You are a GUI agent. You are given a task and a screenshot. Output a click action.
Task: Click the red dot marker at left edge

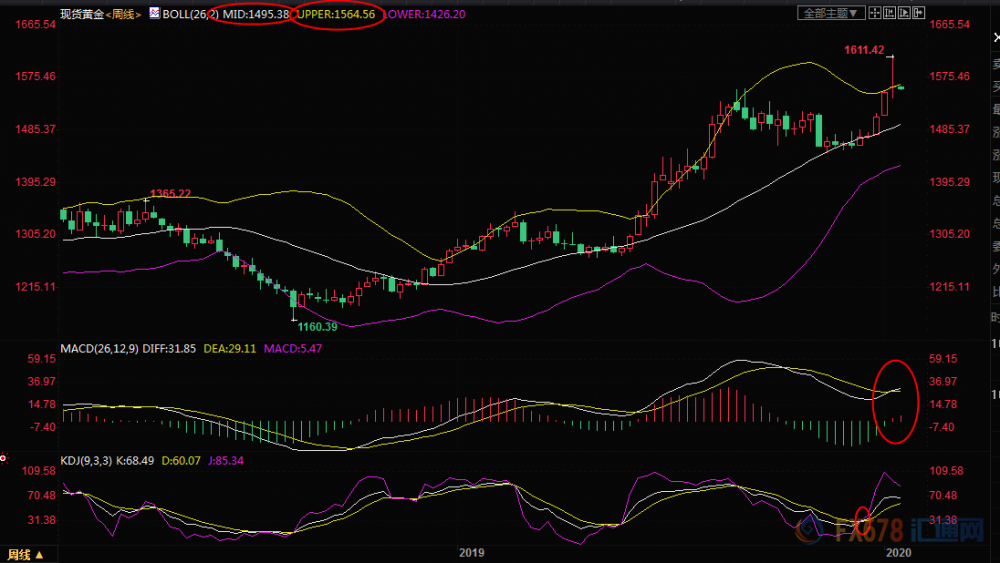(x=3, y=458)
